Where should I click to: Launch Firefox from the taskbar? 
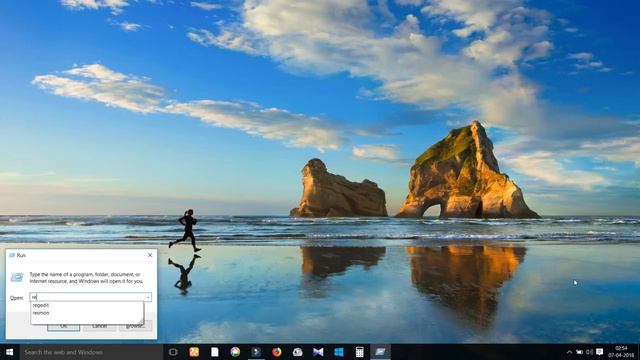click(277, 352)
